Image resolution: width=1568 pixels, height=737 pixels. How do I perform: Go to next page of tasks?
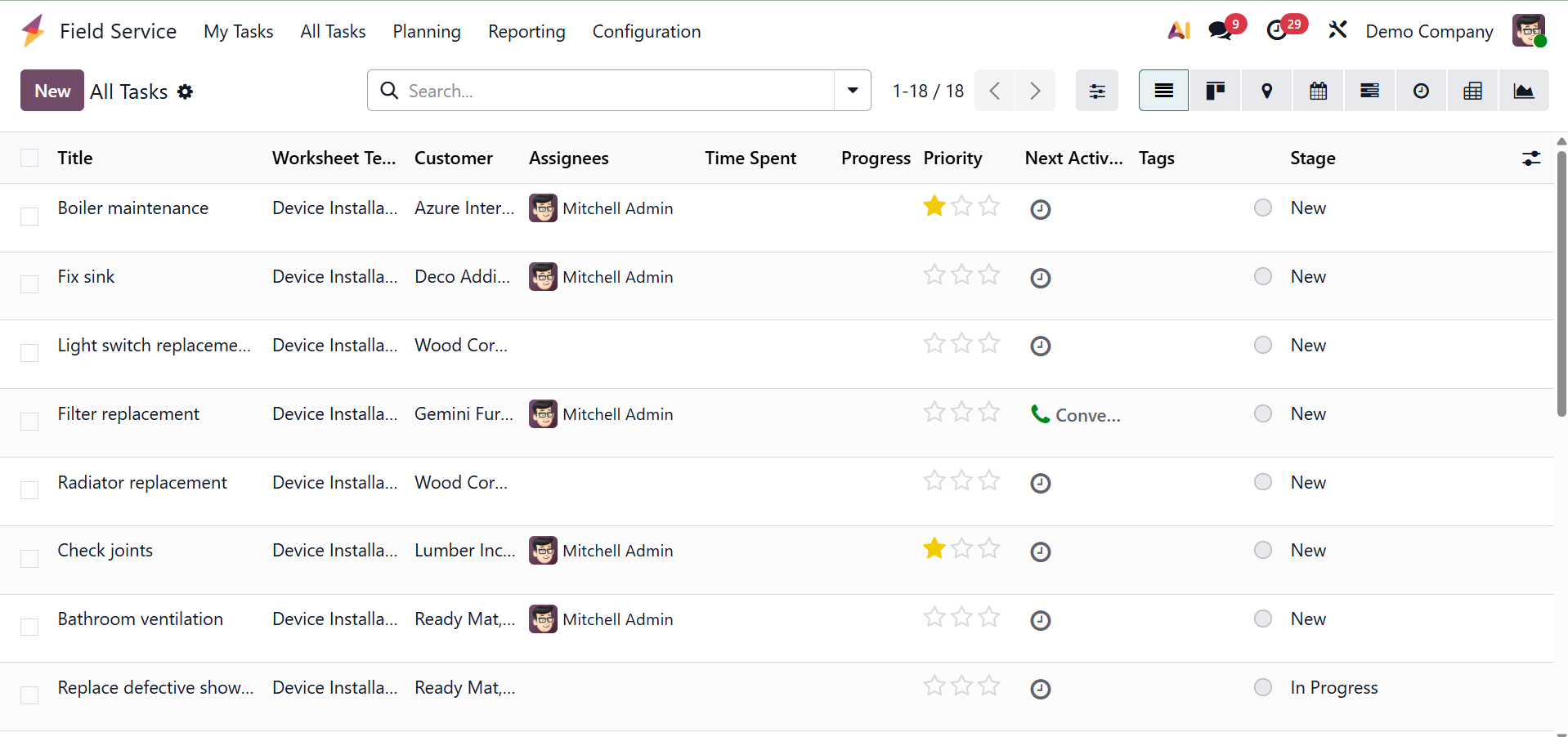[1035, 91]
